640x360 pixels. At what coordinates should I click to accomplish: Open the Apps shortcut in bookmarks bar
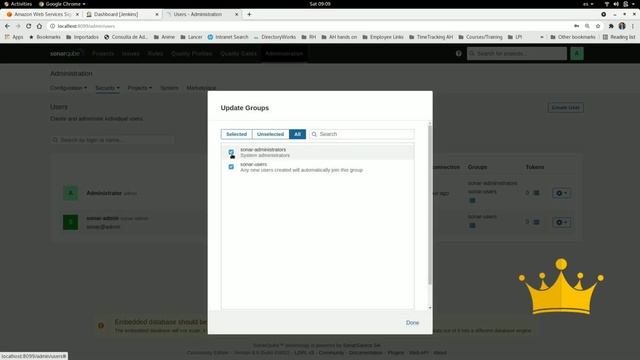(x=14, y=37)
